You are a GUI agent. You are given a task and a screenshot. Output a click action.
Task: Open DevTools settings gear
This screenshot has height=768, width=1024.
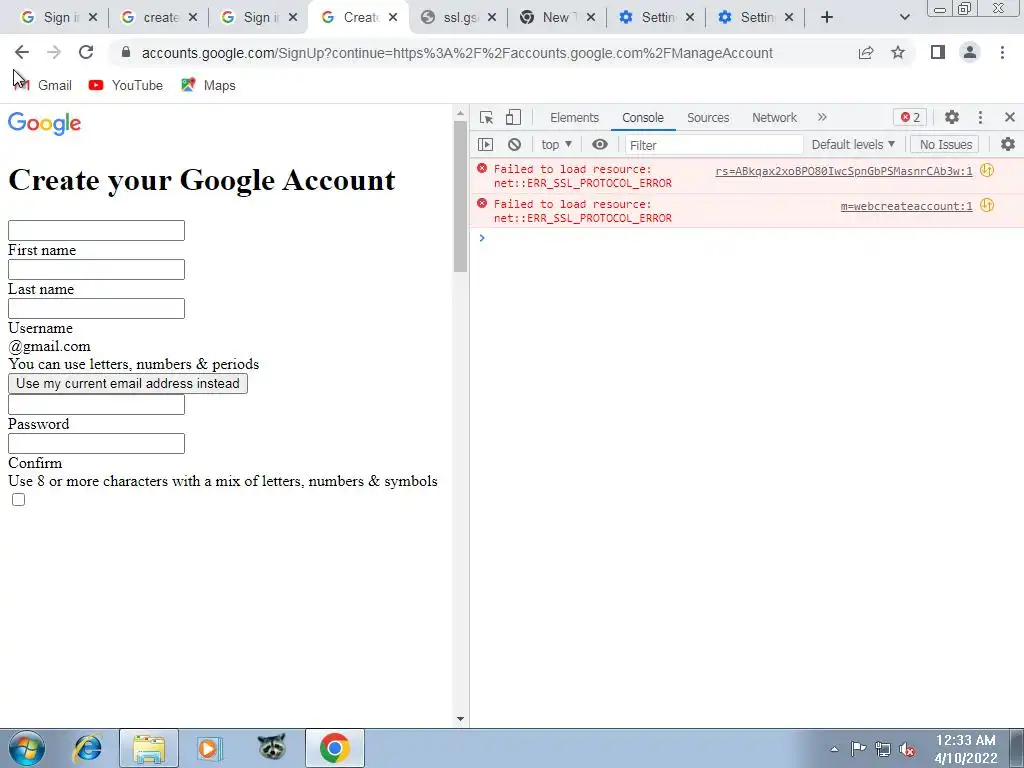[952, 117]
